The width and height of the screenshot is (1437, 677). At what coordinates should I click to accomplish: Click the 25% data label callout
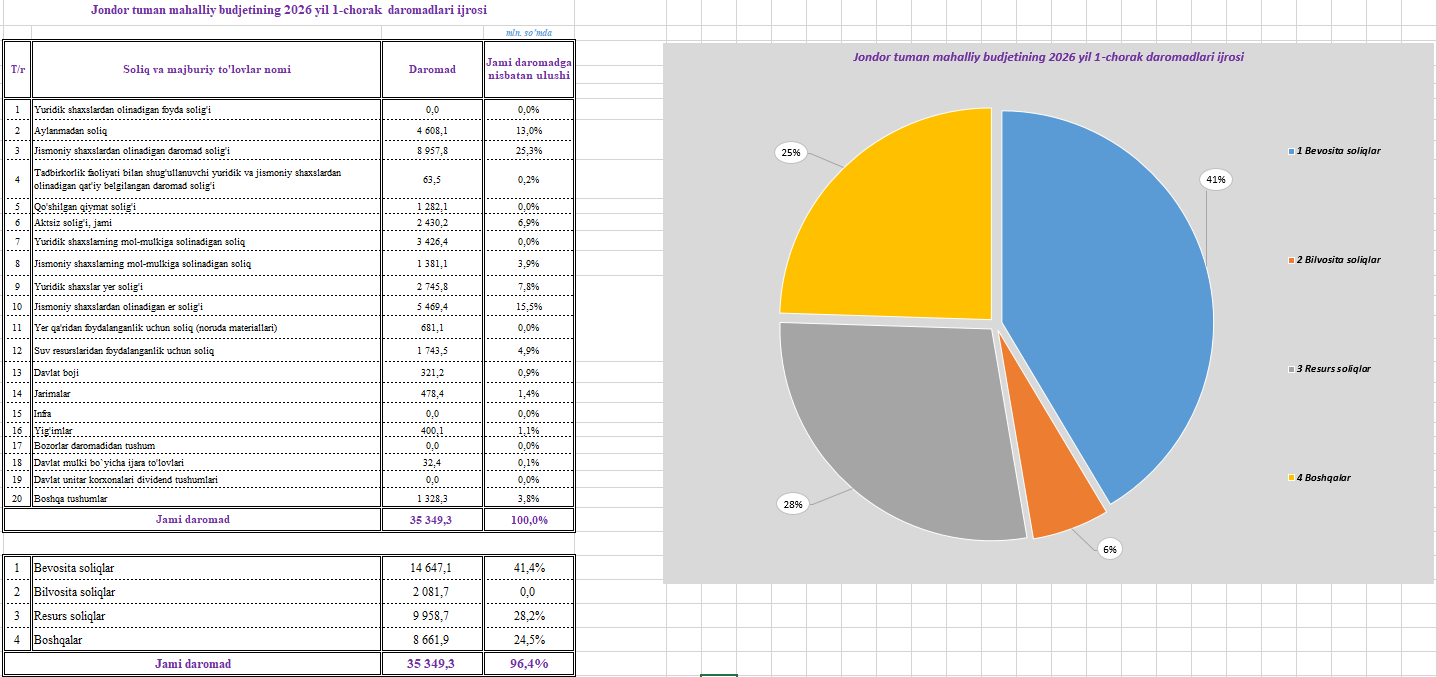[791, 153]
